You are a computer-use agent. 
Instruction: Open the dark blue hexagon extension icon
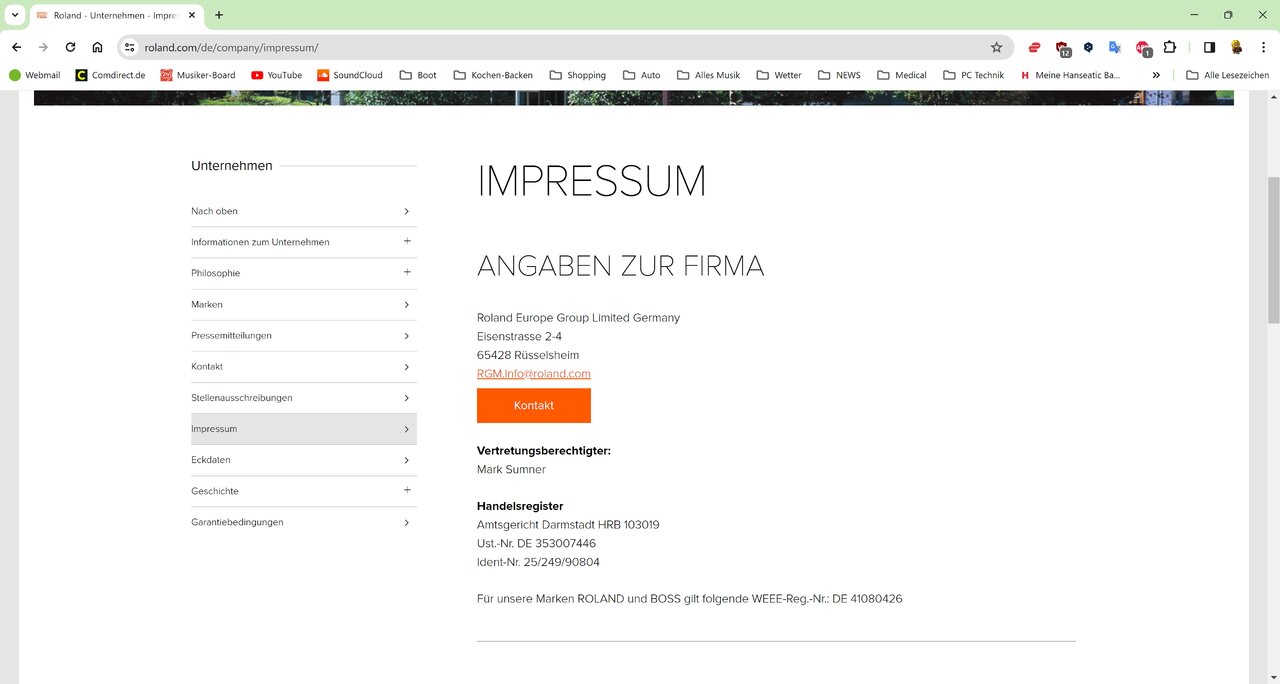(x=1089, y=47)
